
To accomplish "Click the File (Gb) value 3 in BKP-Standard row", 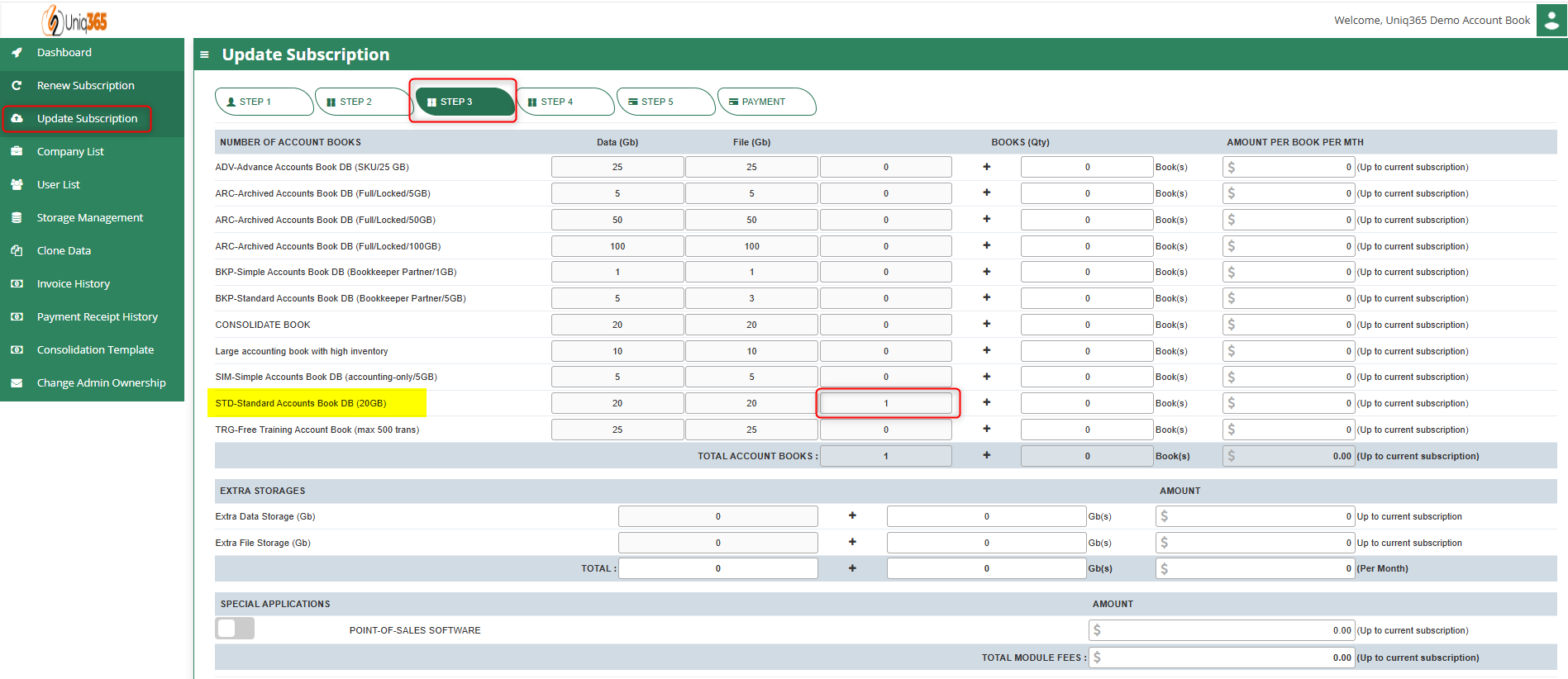I will (751, 298).
